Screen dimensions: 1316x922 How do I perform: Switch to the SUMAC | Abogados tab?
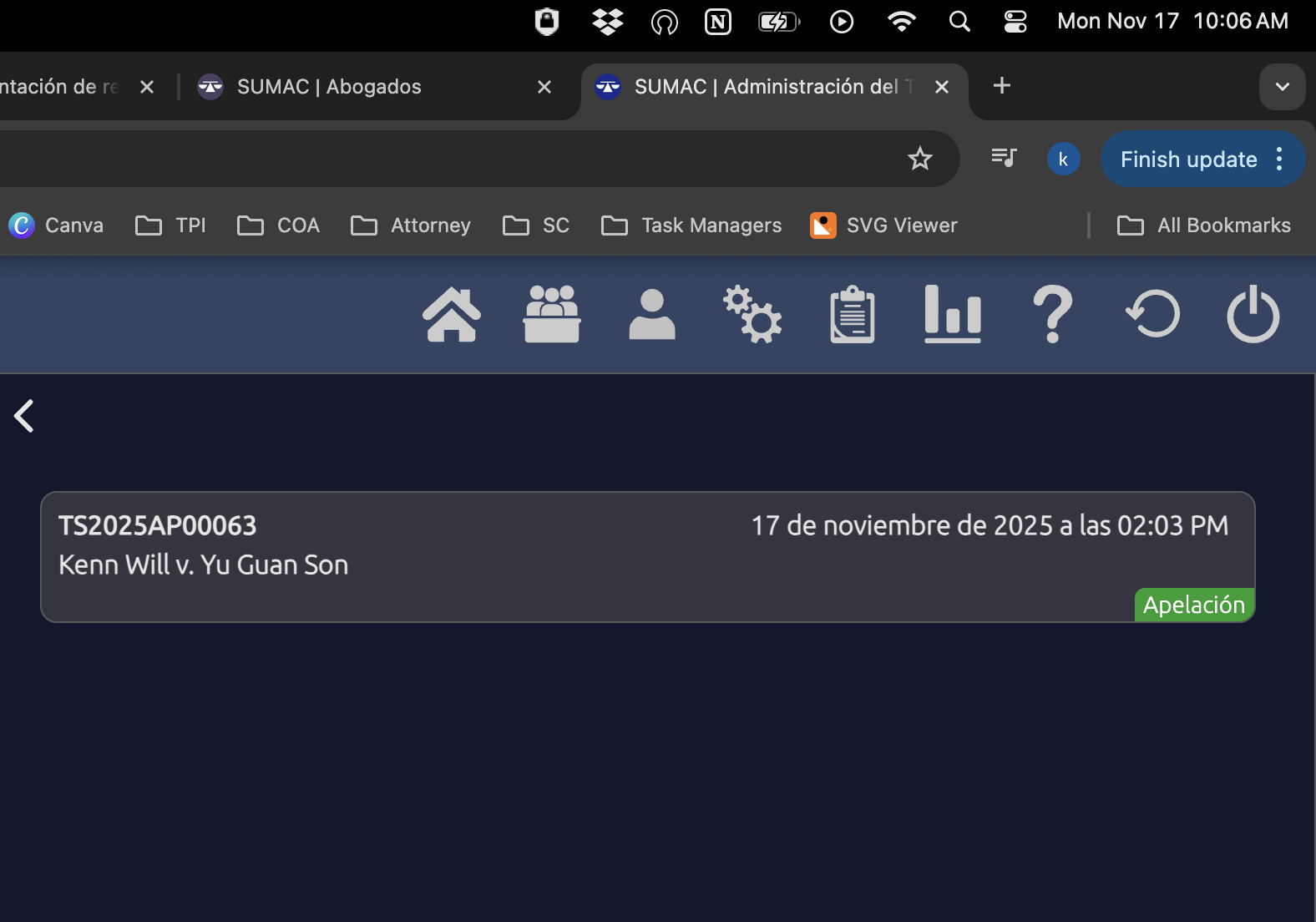point(329,87)
